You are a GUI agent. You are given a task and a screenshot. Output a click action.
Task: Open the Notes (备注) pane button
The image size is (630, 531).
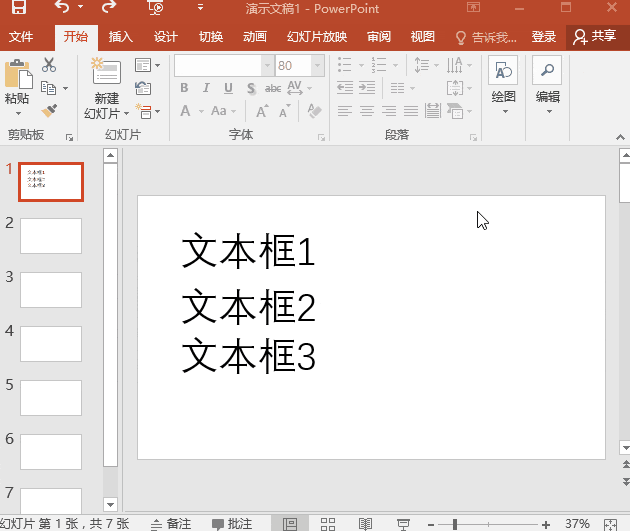coord(172,524)
